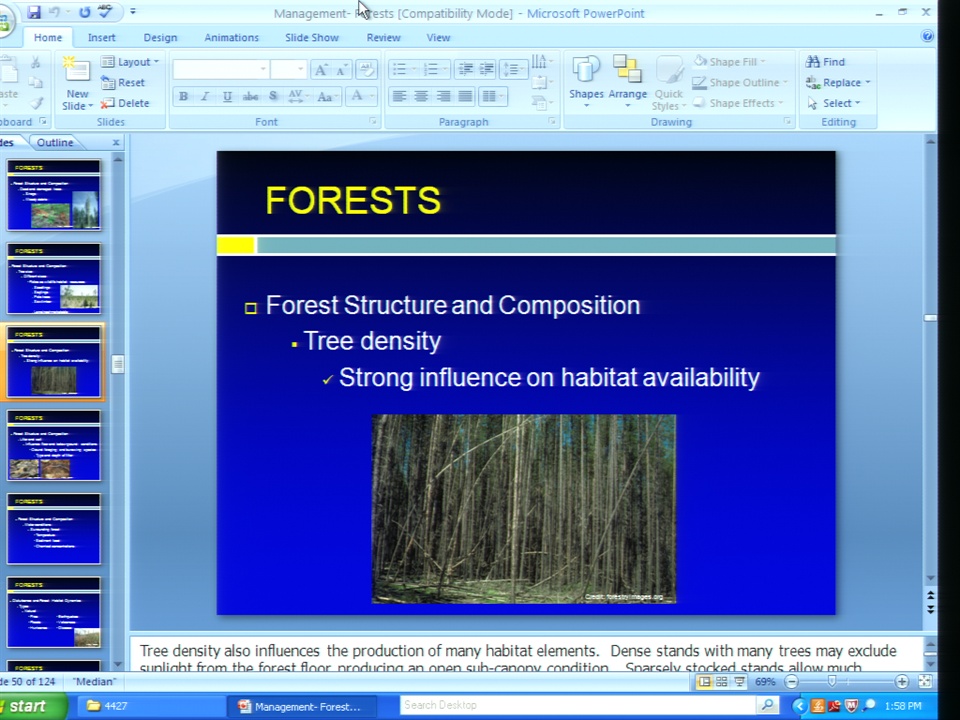Switch to Slide Sorter view in the status bar
Image resolution: width=960 pixels, height=720 pixels.
pyautogui.click(x=722, y=681)
